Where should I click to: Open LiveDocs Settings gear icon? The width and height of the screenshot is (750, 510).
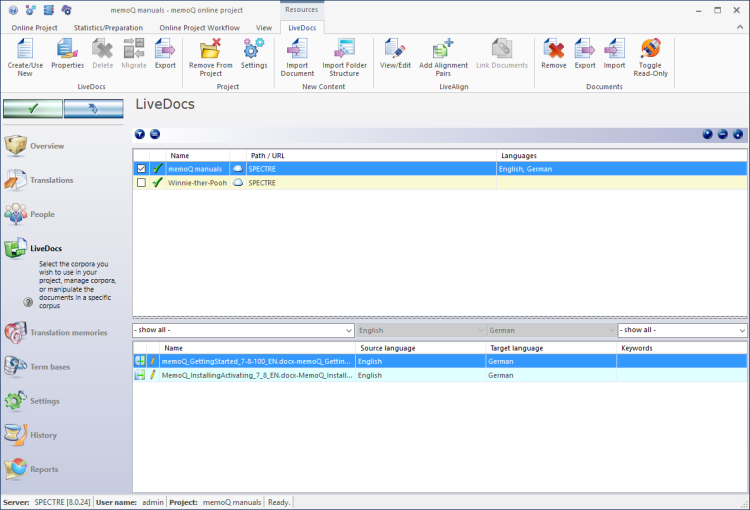(x=254, y=49)
